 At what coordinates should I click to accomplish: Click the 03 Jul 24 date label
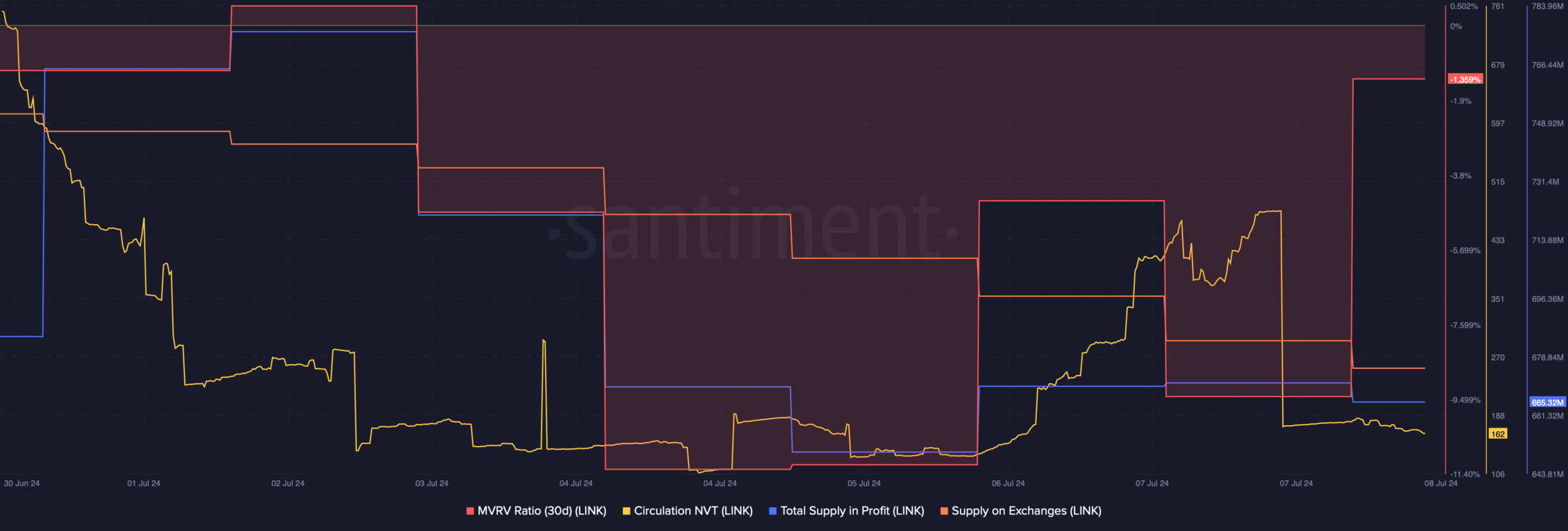tap(432, 483)
